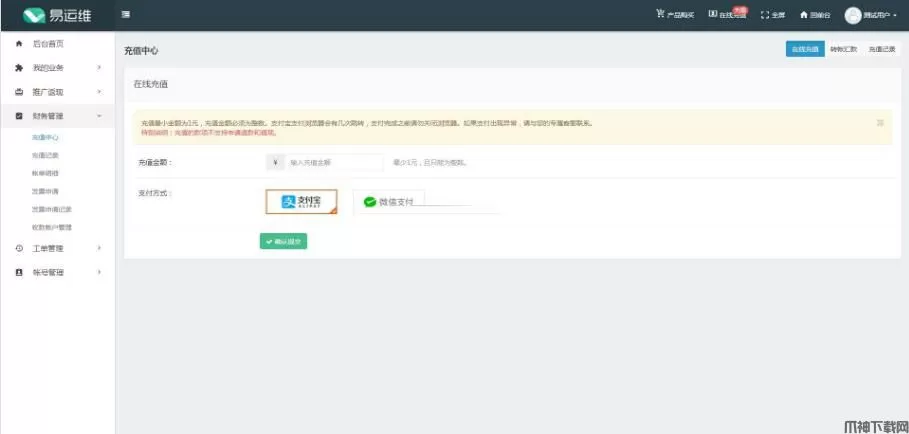Select 充值中心 submenu item
This screenshot has width=909, height=434.
pyautogui.click(x=45, y=138)
